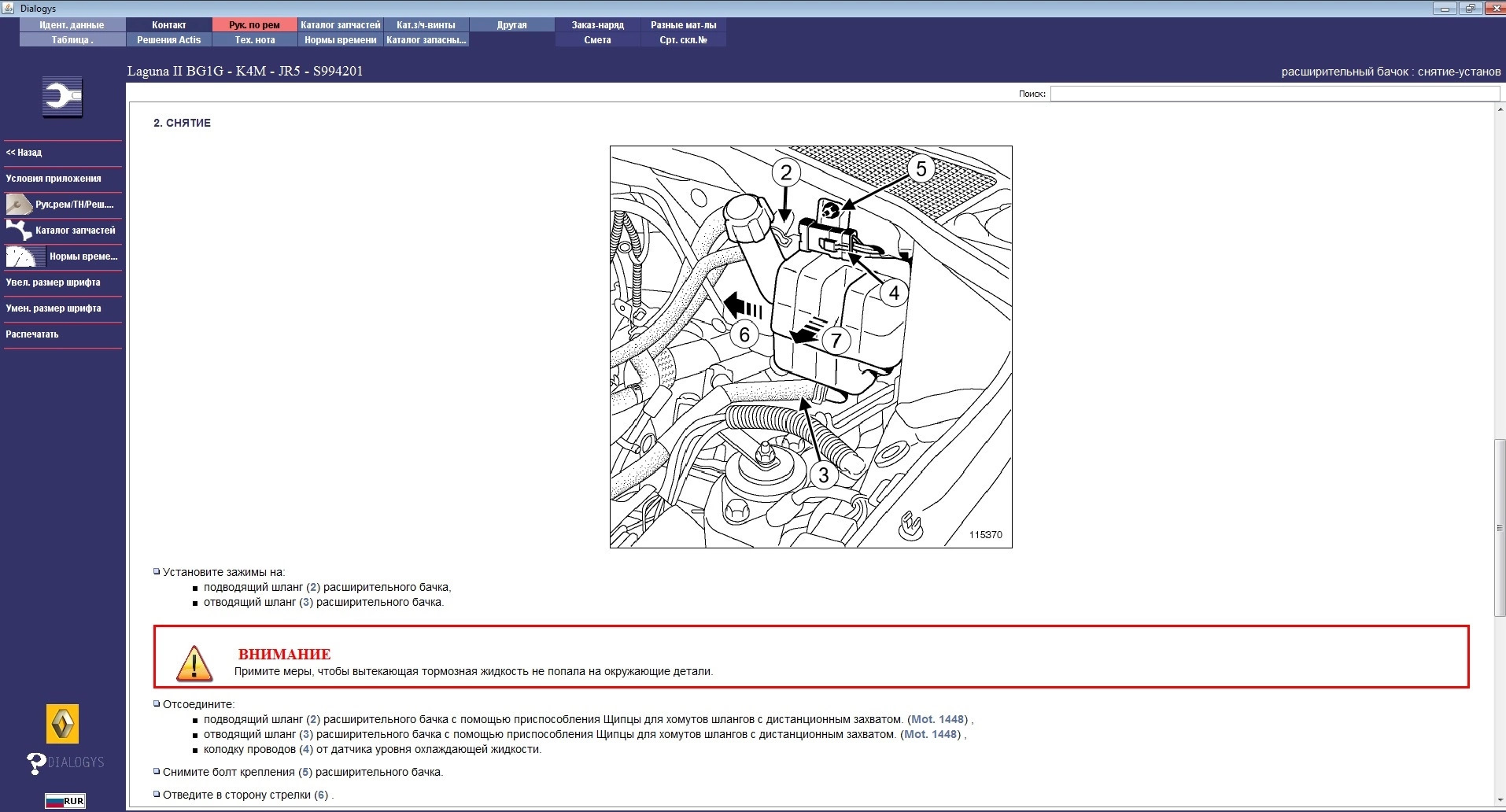The width and height of the screenshot is (1506, 812).
Task: Click the 2. СНЯТИЕ section heading
Action: pos(182,123)
